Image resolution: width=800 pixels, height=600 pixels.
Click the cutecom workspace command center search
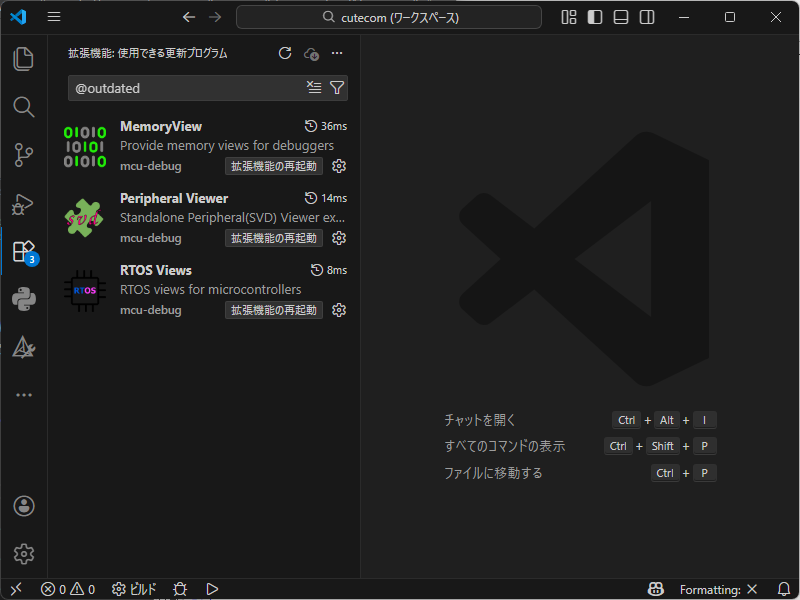(389, 17)
